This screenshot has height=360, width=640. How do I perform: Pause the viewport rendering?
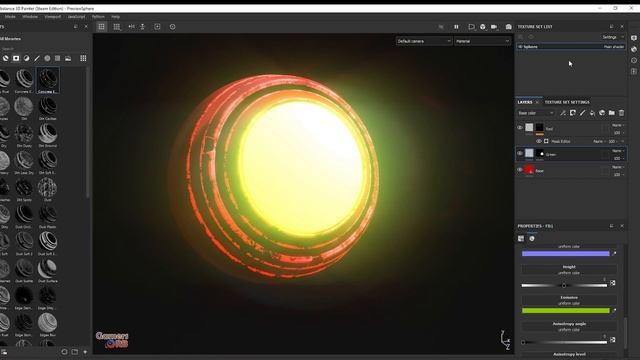pos(456,27)
